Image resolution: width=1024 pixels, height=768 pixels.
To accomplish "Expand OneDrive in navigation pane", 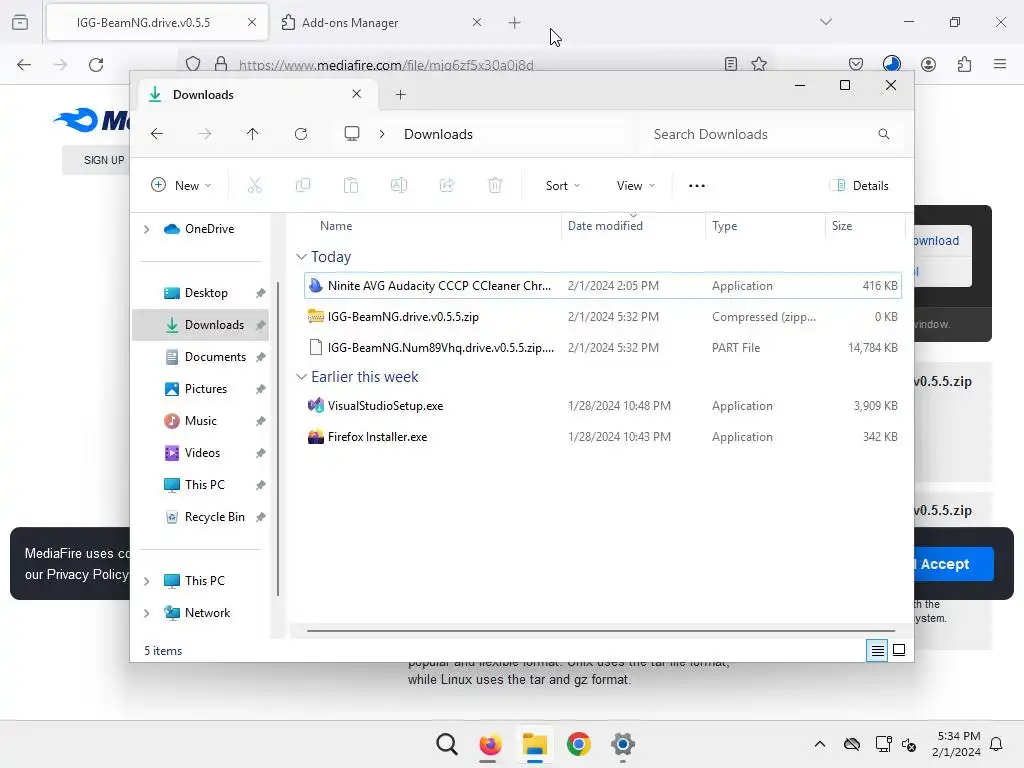I will point(147,229).
